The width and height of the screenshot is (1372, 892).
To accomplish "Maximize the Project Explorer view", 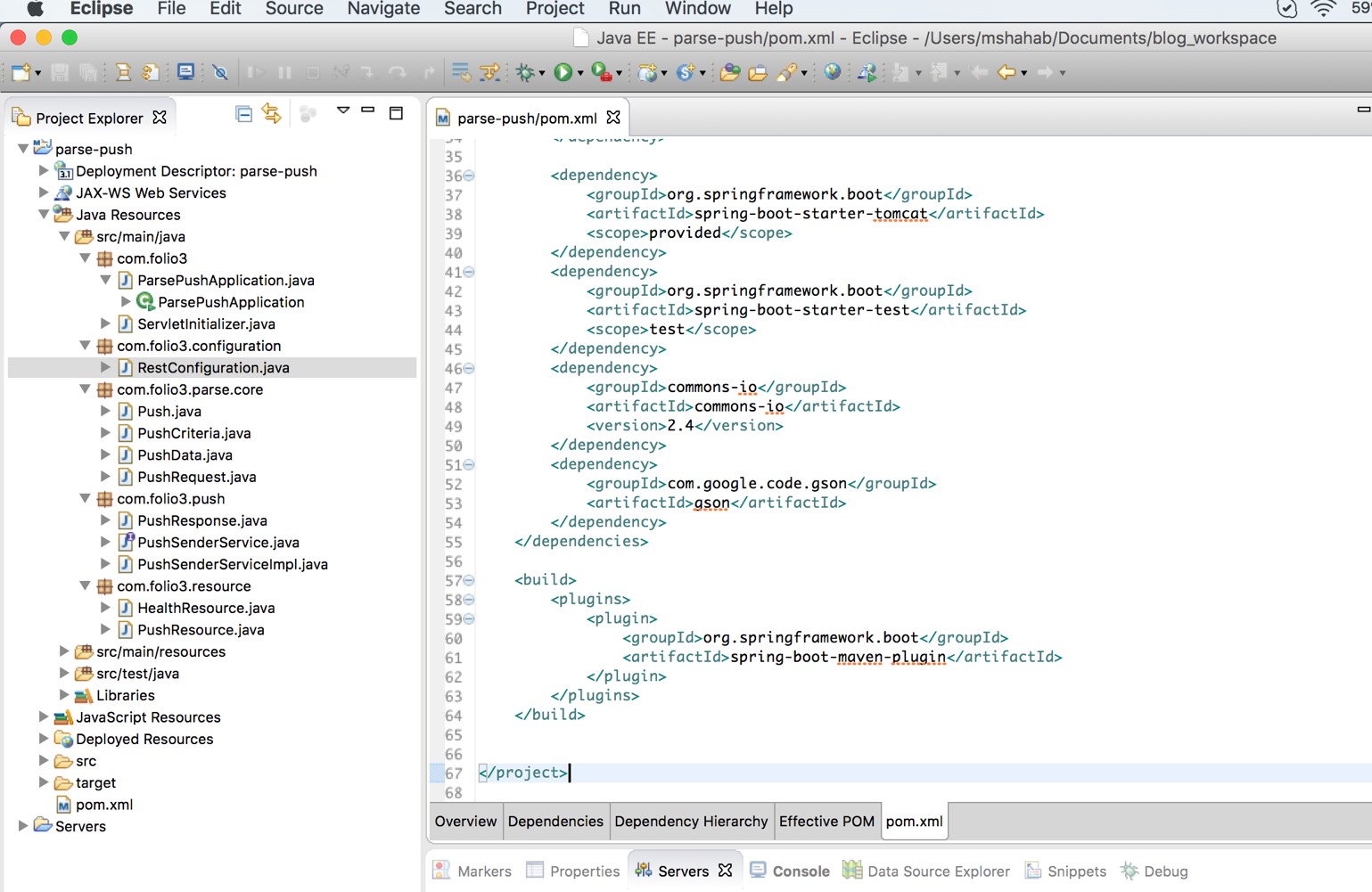I will coord(396,112).
